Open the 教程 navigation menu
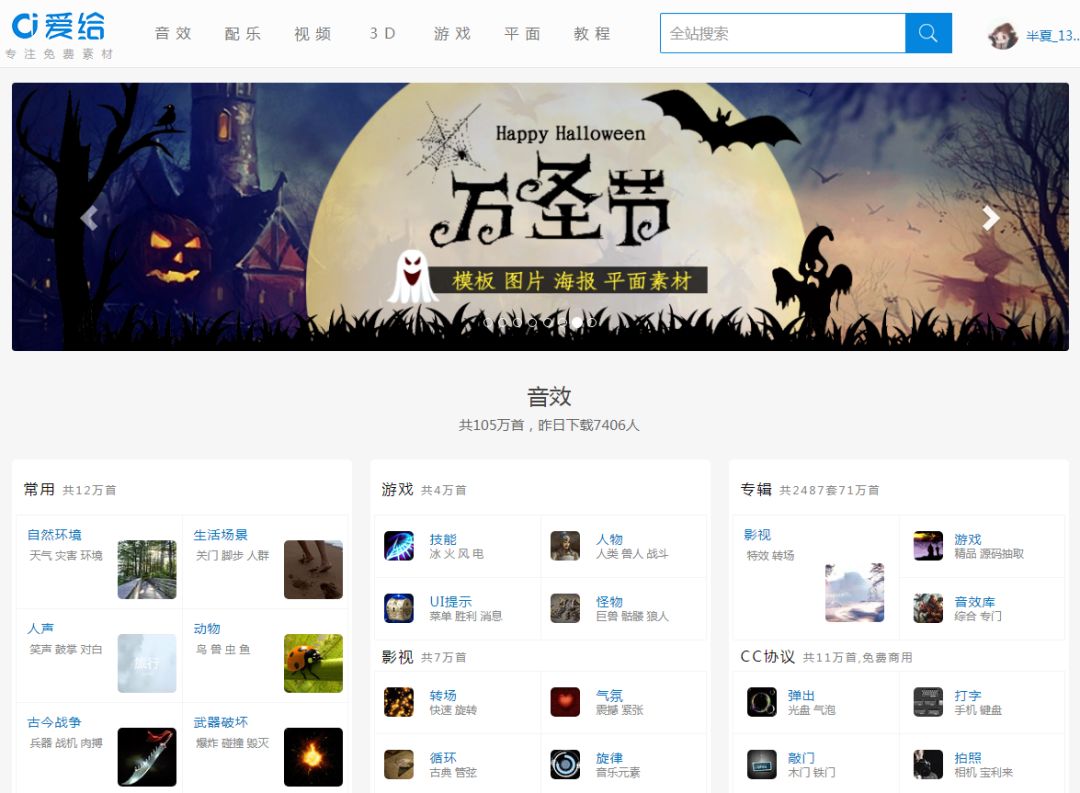This screenshot has height=793, width=1080. click(592, 33)
